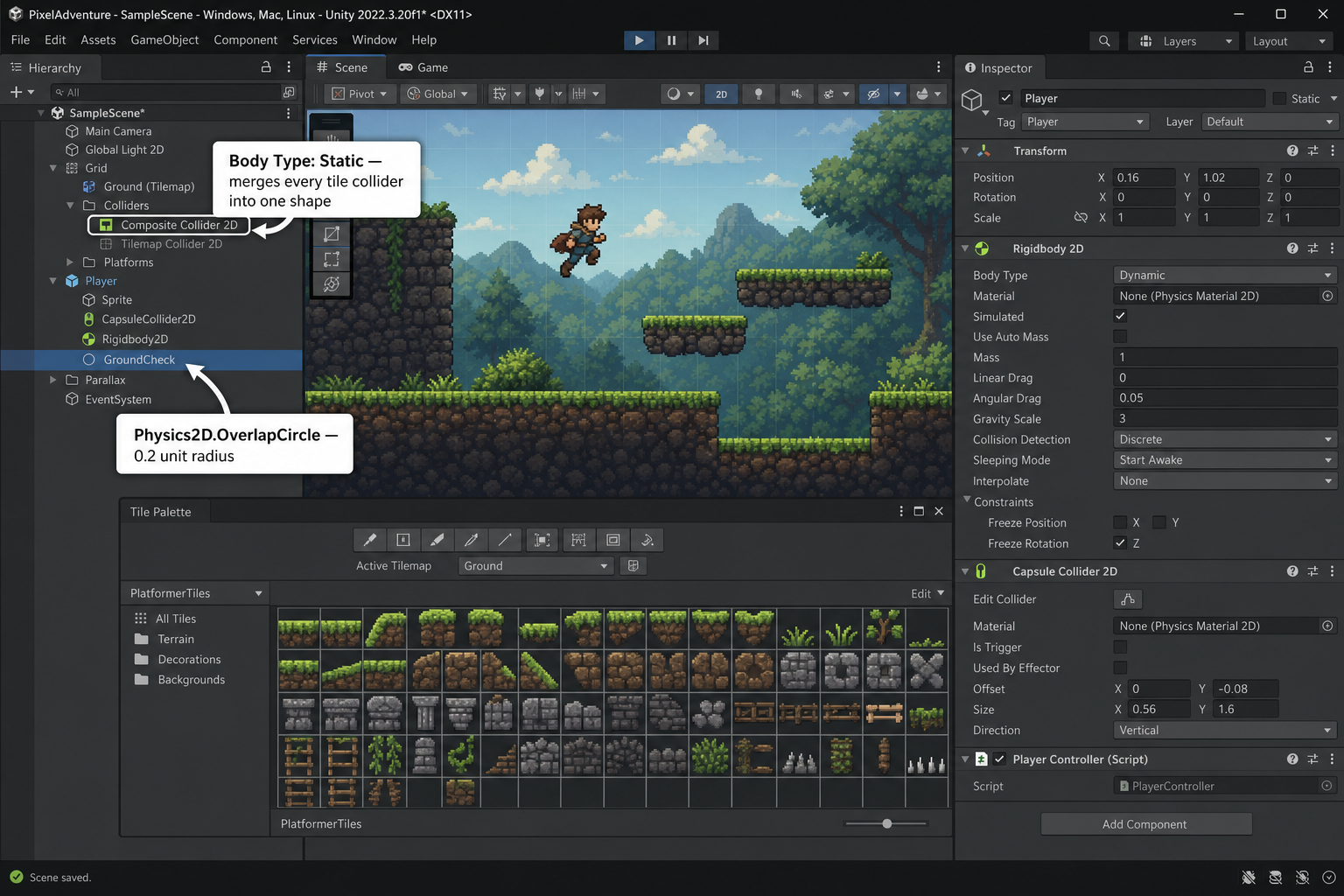This screenshot has width=1344, height=896.
Task: Click the Step frame button
Action: coord(703,40)
